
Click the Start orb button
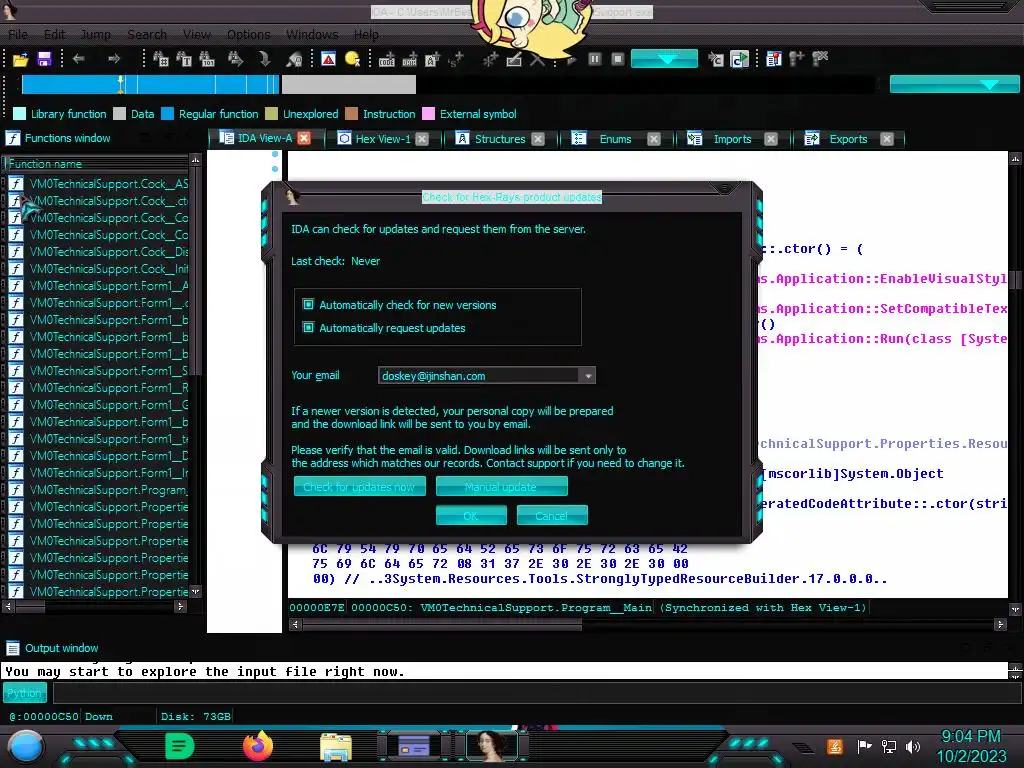coord(25,747)
